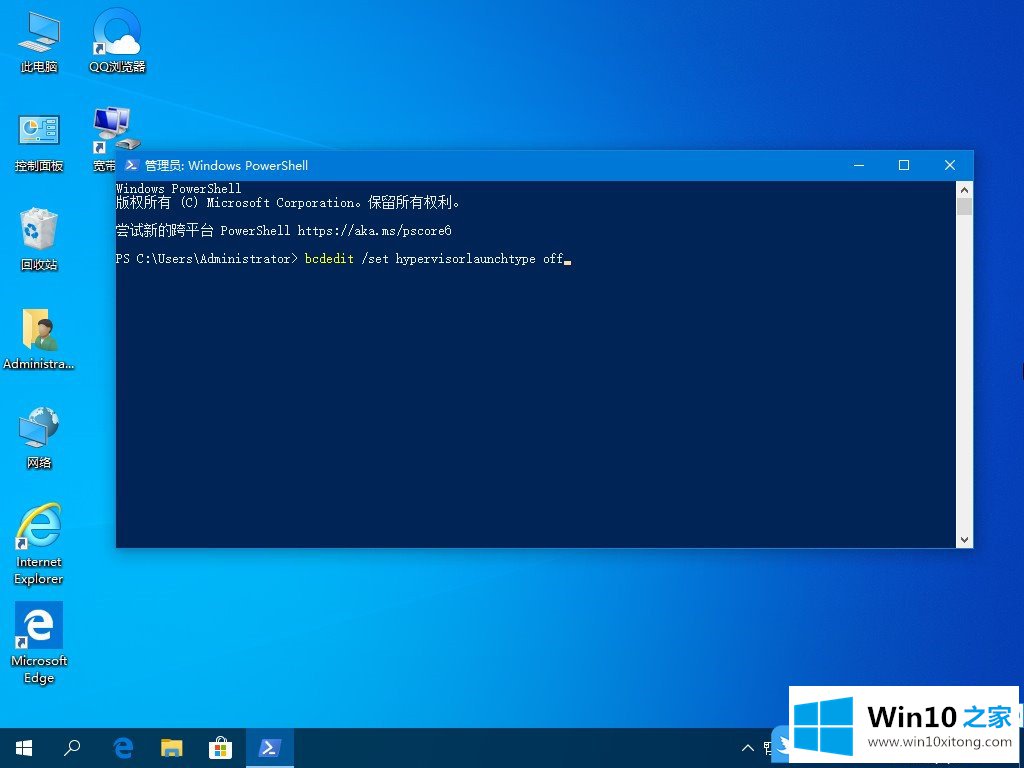The width and height of the screenshot is (1024, 768).
Task: Click the https://aka.ms/pscore6 URL text
Action: 374,231
